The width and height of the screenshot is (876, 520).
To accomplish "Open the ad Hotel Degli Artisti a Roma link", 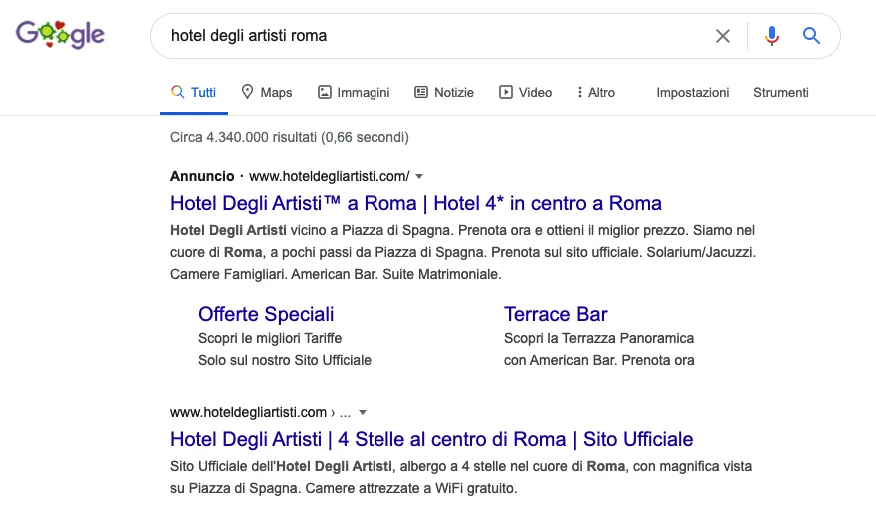I will coord(416,203).
